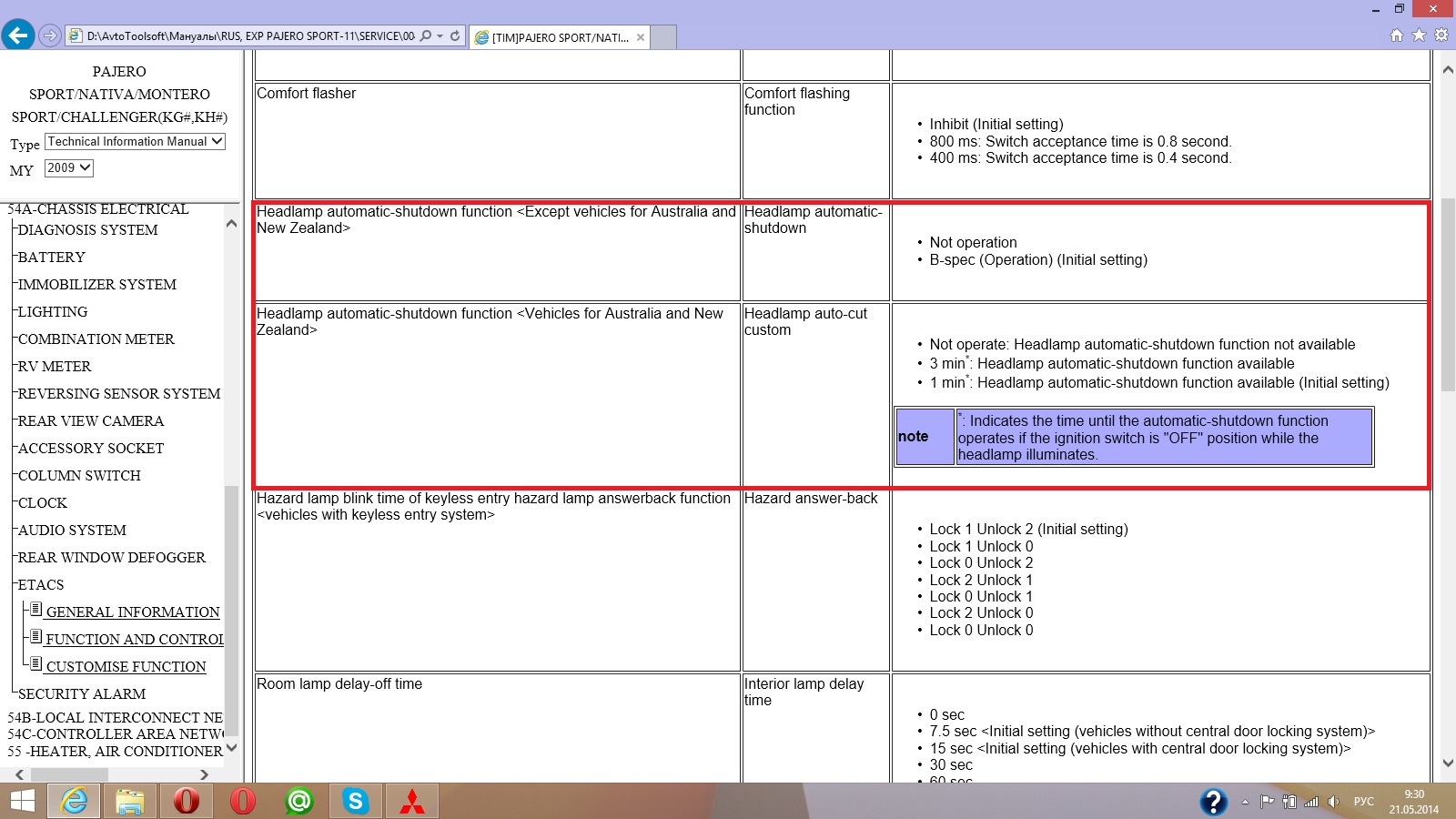Open the Type dropdown Technical Information Manual
The height and width of the screenshot is (819, 1456).
coord(135,142)
